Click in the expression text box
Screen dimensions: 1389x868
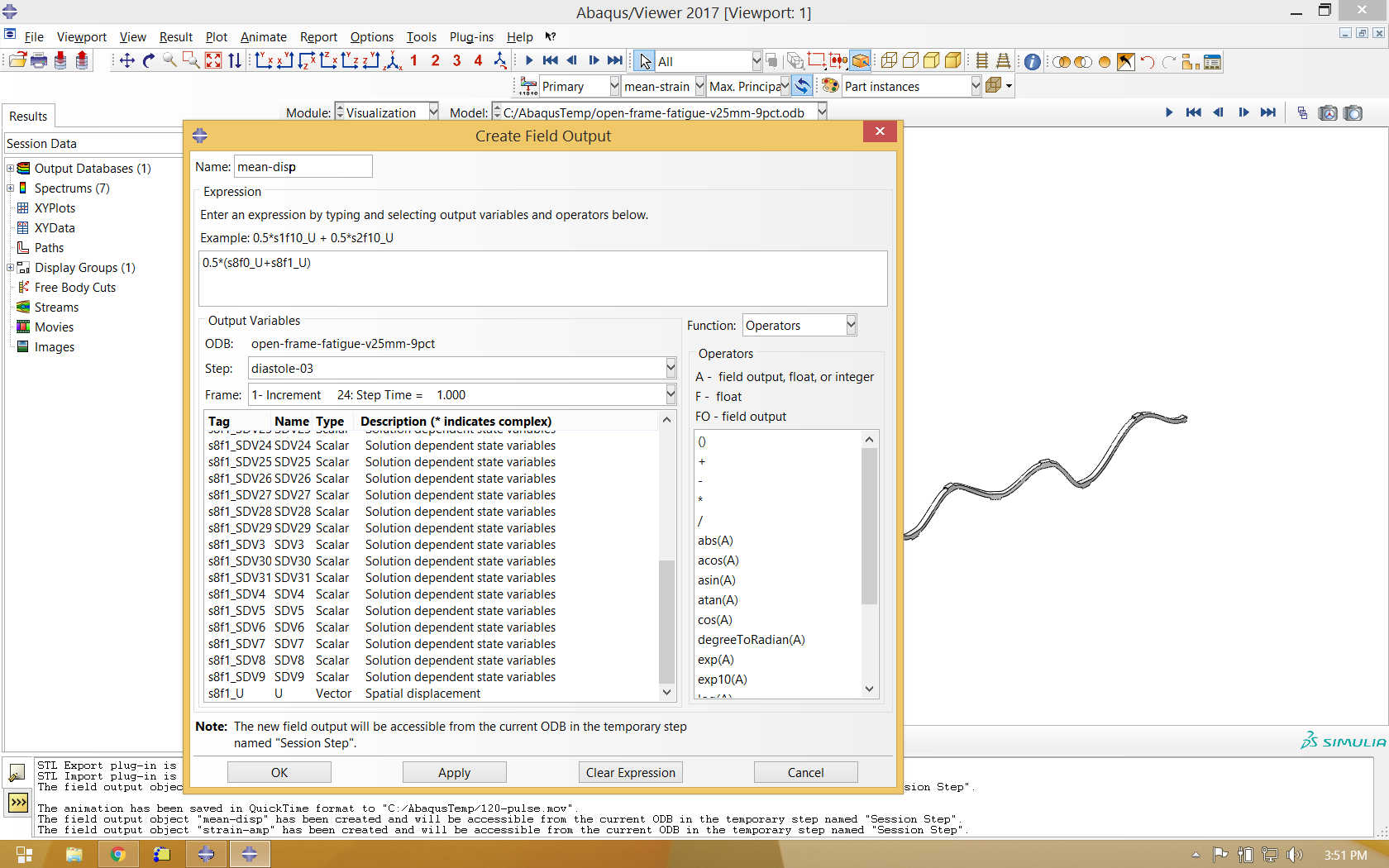543,279
